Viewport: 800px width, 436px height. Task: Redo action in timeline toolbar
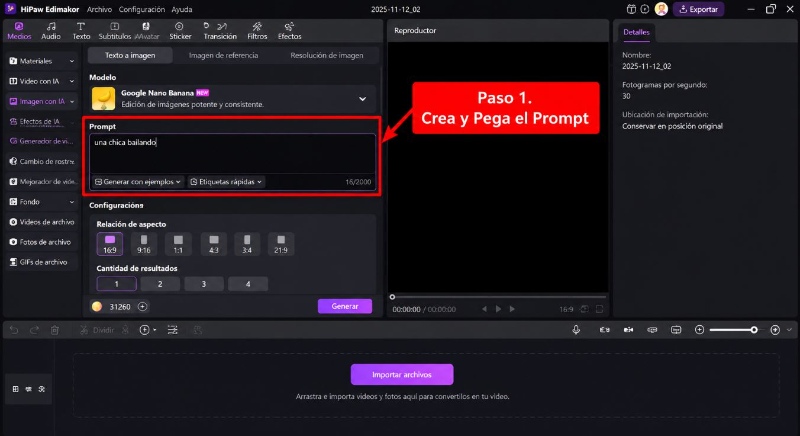coord(34,330)
